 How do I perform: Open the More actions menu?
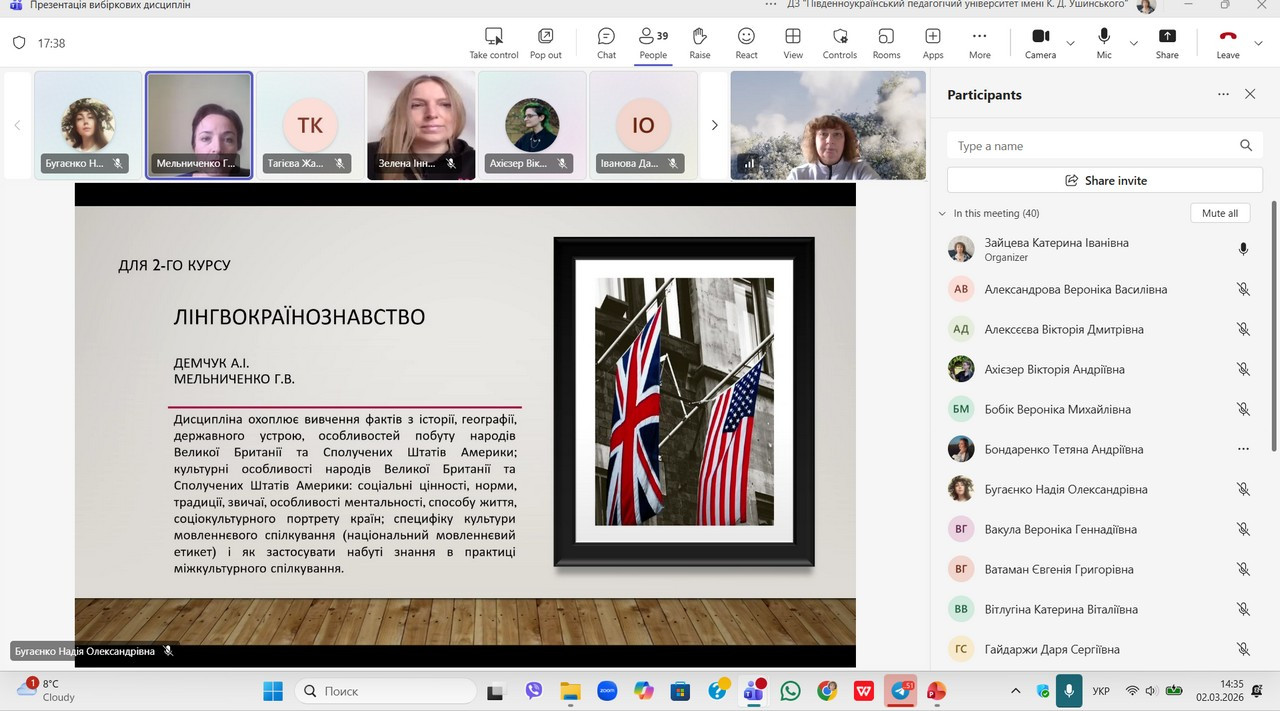pyautogui.click(x=979, y=42)
